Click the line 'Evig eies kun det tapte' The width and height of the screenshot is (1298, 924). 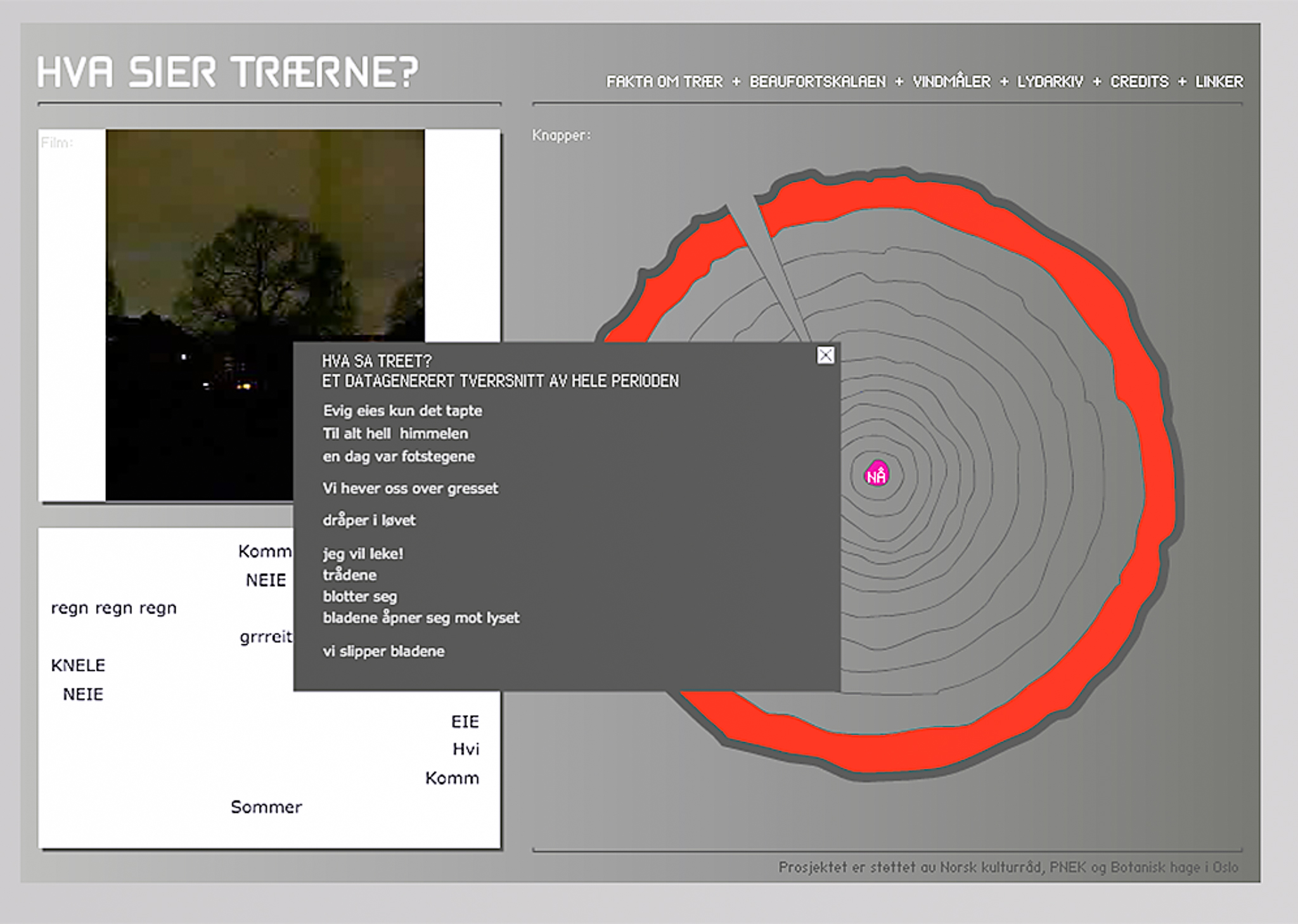pyautogui.click(x=402, y=411)
